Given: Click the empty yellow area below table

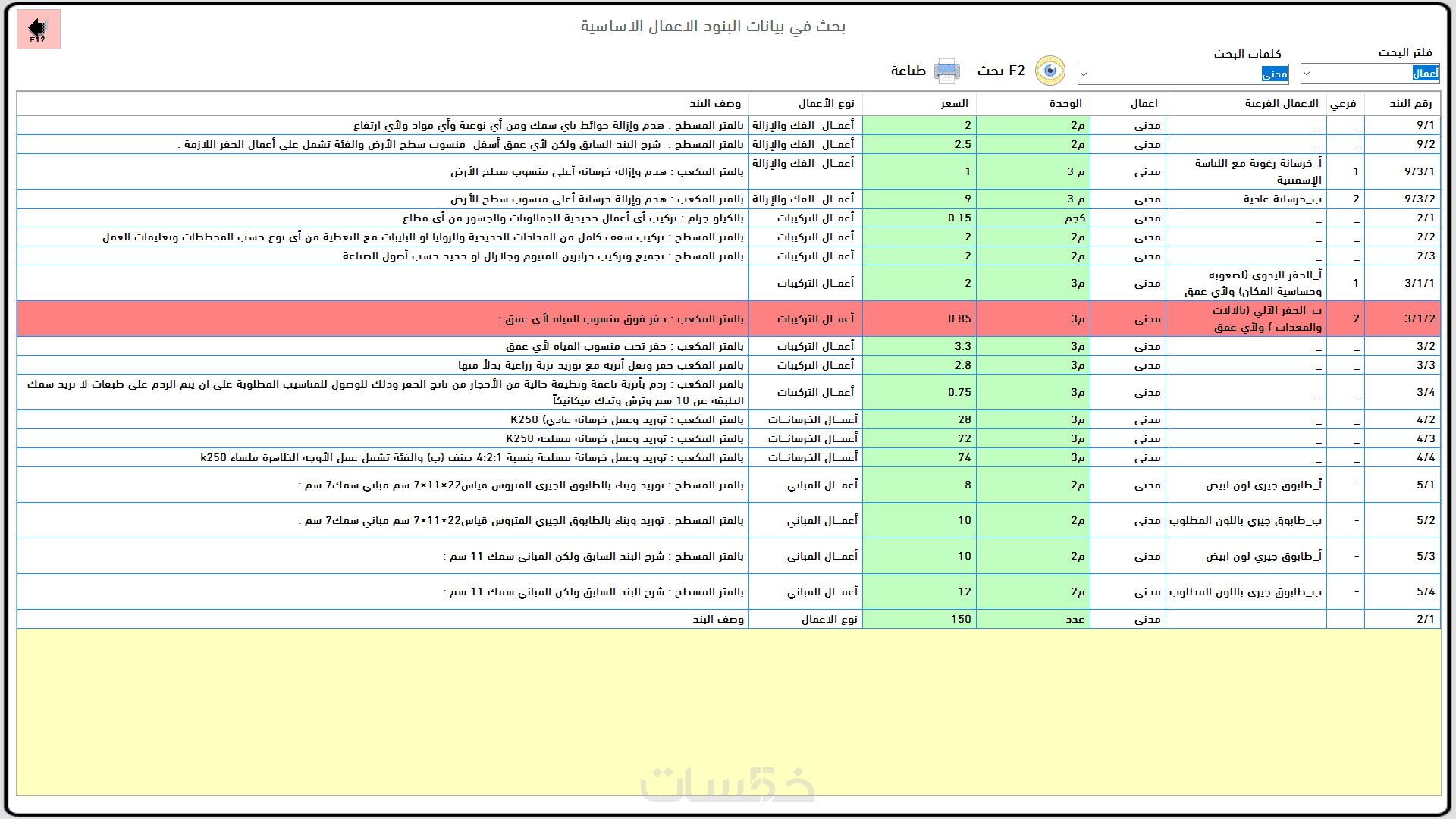Looking at the screenshot, I should [728, 705].
